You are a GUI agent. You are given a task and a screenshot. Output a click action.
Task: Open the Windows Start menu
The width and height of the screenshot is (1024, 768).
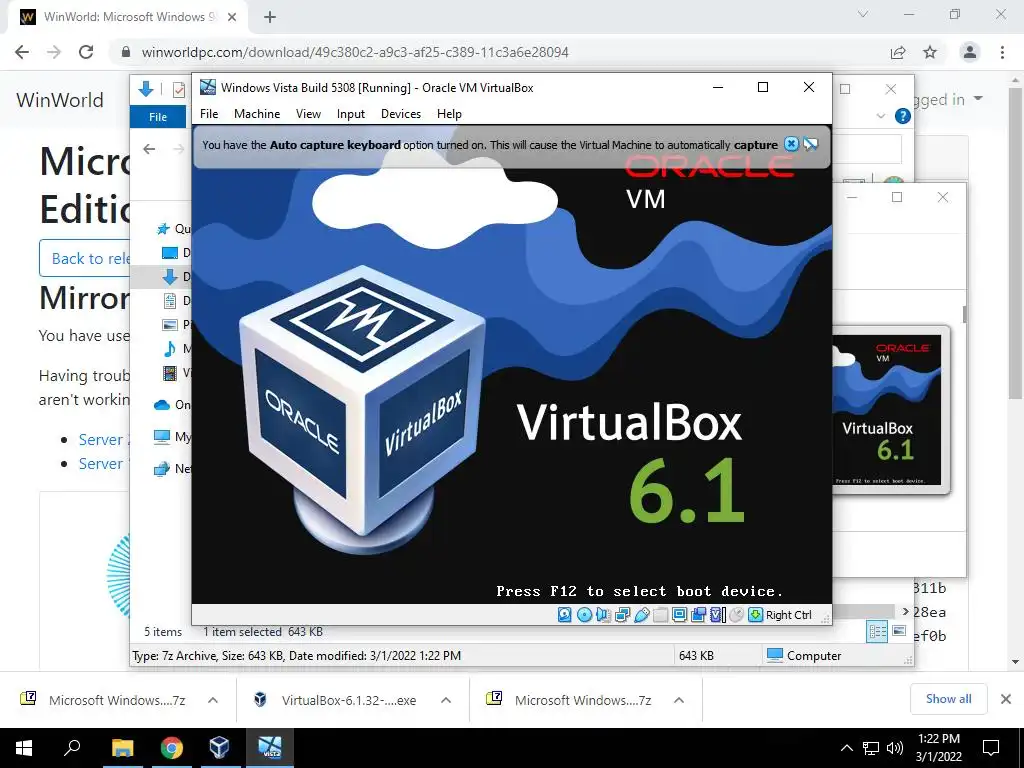point(24,748)
